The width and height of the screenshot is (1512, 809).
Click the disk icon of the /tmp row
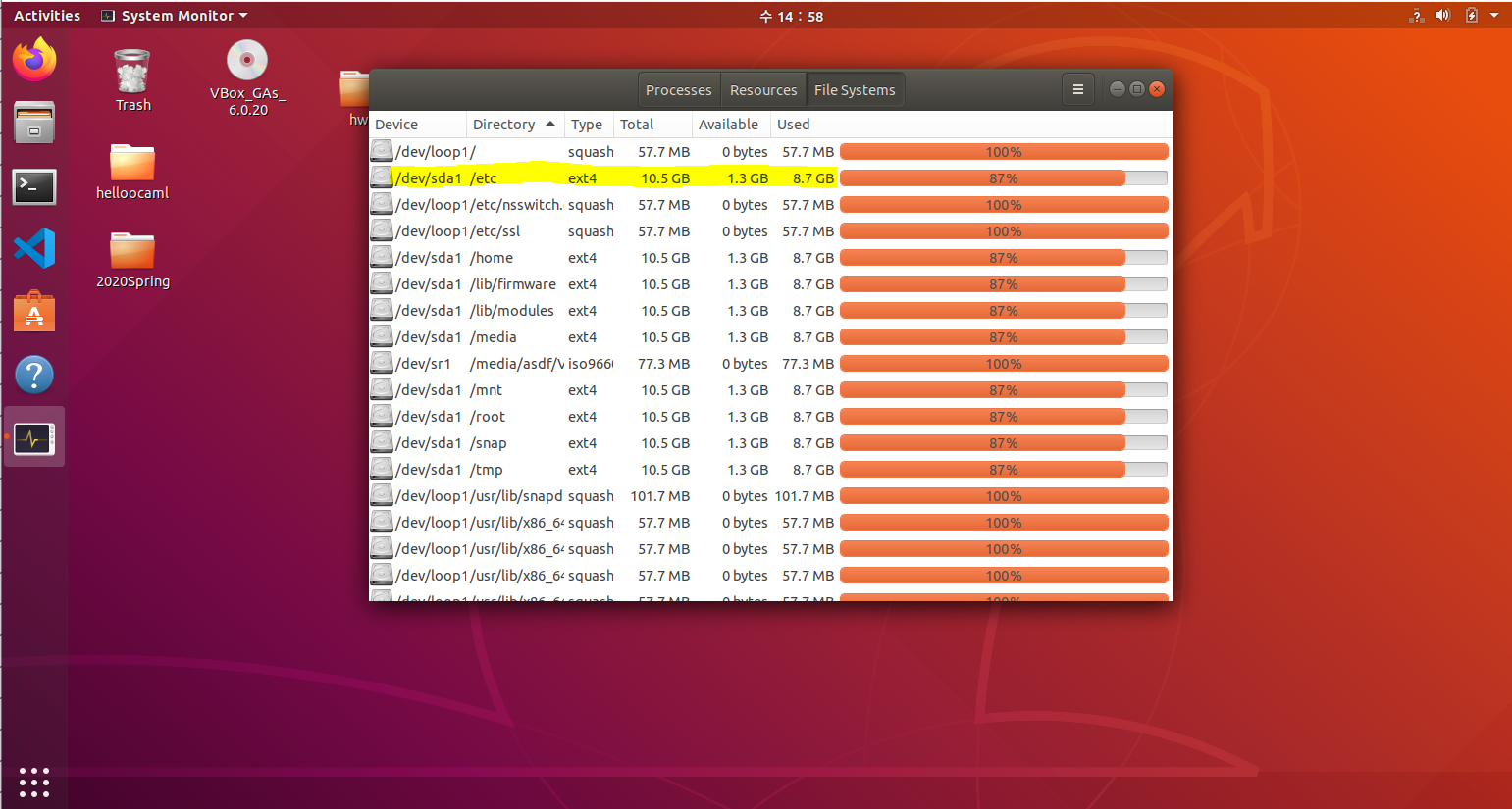(x=382, y=469)
